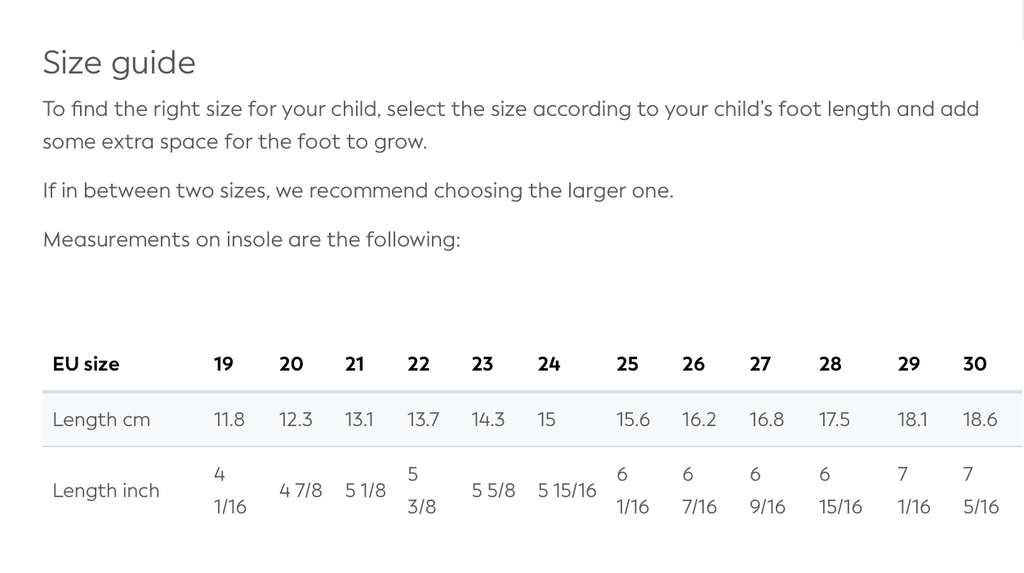This screenshot has width=1024, height=573.
Task: Select EU size 24 column header
Action: (549, 364)
